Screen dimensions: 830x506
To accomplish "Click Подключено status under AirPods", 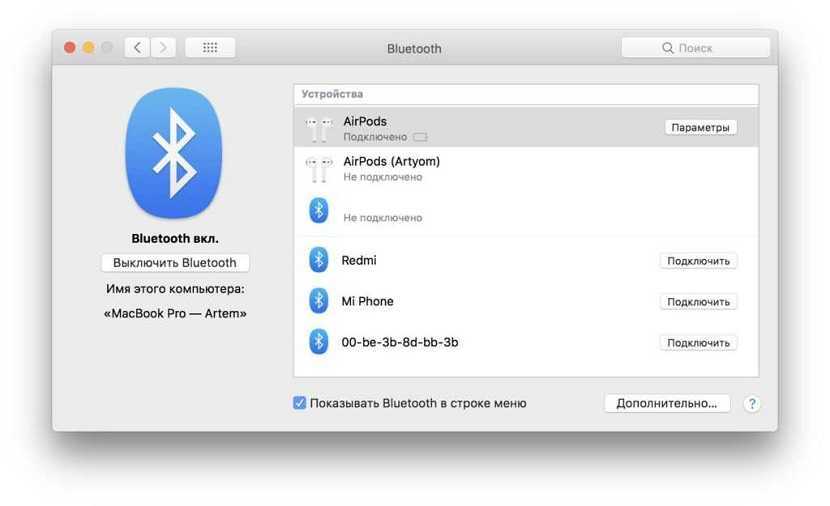I will [x=375, y=137].
